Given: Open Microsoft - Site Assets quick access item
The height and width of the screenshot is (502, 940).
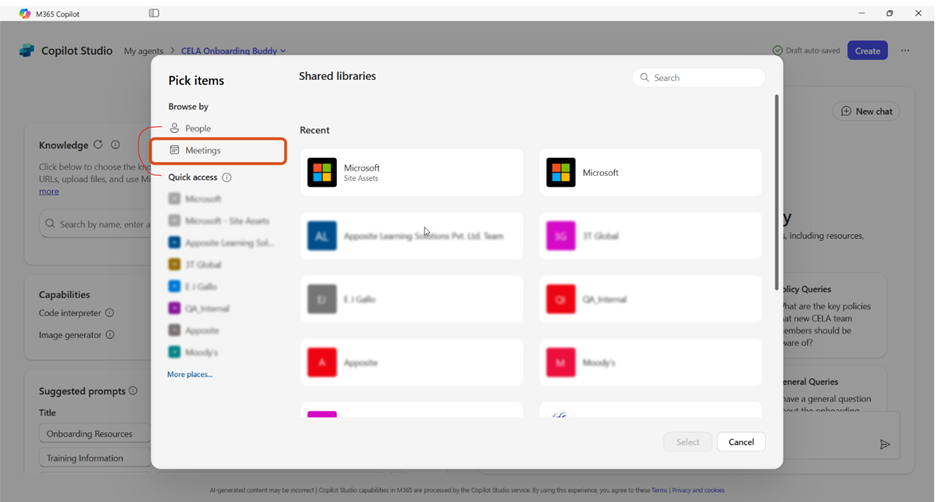Looking at the screenshot, I should pyautogui.click(x=219, y=221).
